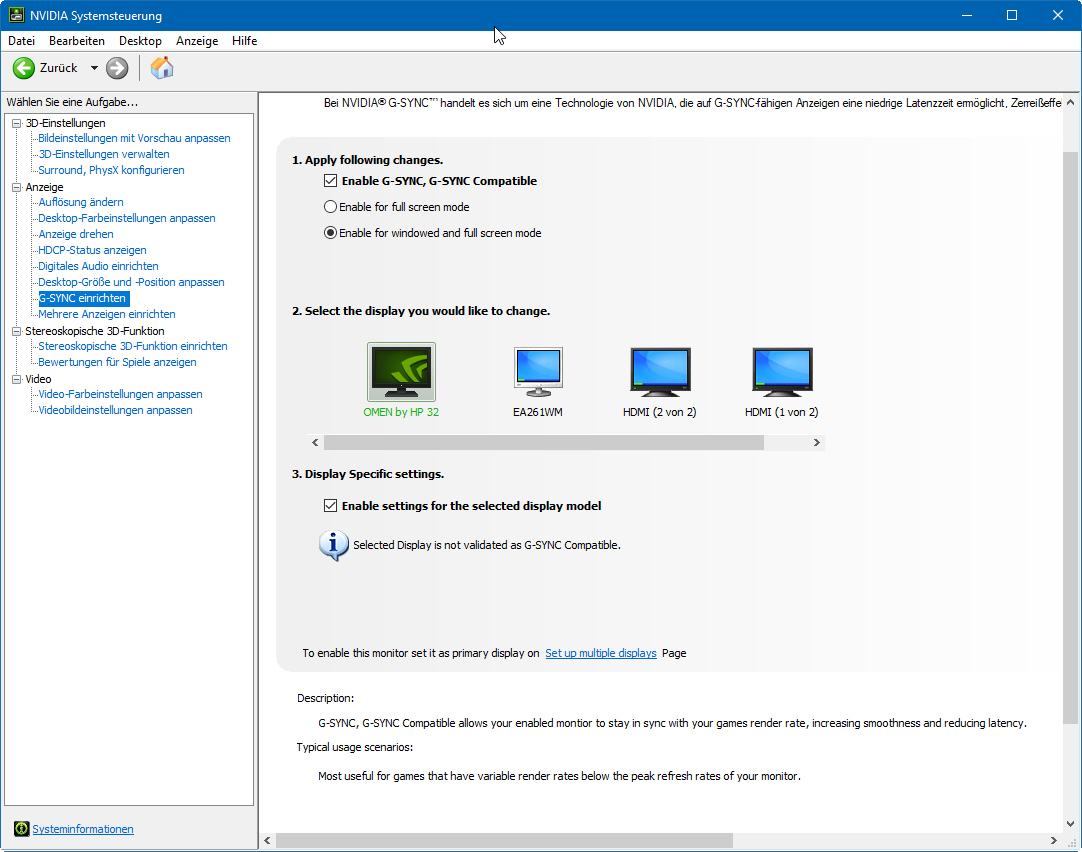The width and height of the screenshot is (1082, 852).
Task: Click main panel vertical scrollbar up arrow
Action: tap(1070, 102)
